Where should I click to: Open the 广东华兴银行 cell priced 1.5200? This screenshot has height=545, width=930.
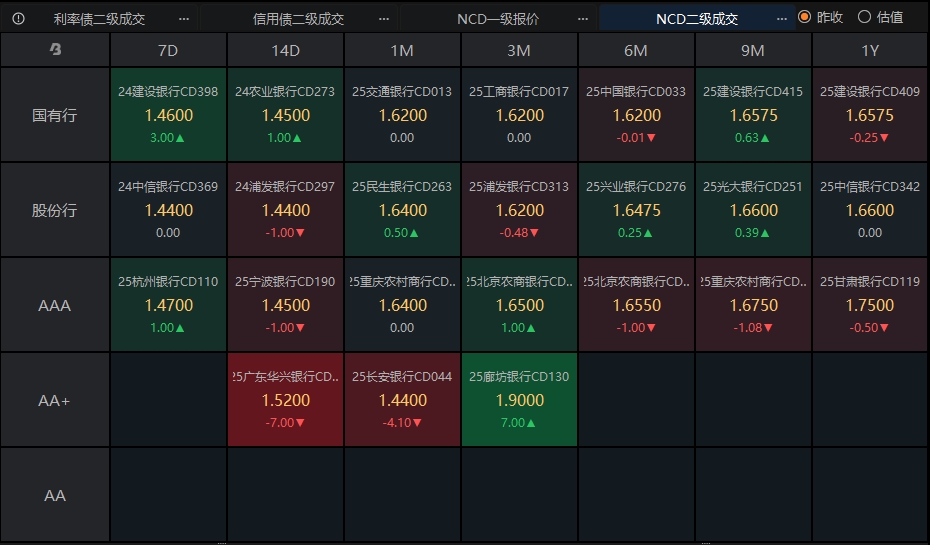(x=285, y=400)
